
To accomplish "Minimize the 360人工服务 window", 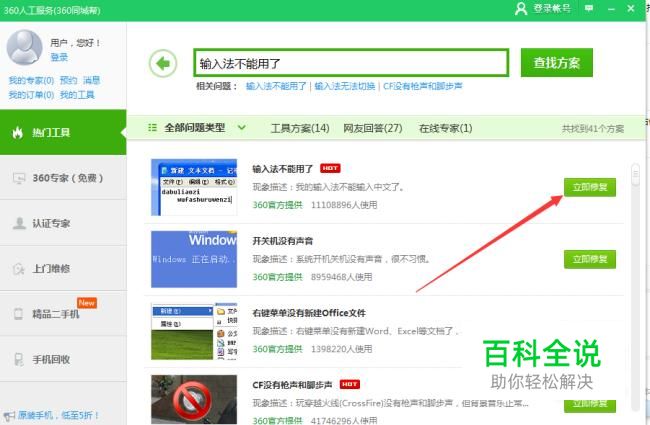I will point(611,9).
